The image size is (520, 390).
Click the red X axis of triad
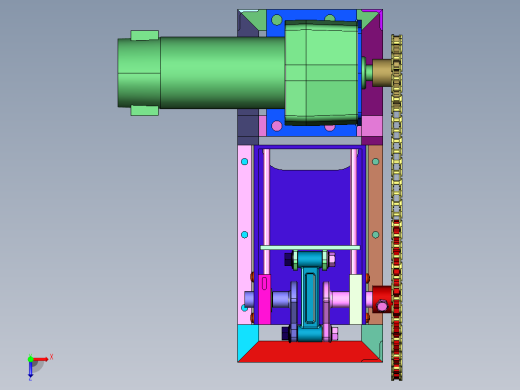coord(41,359)
